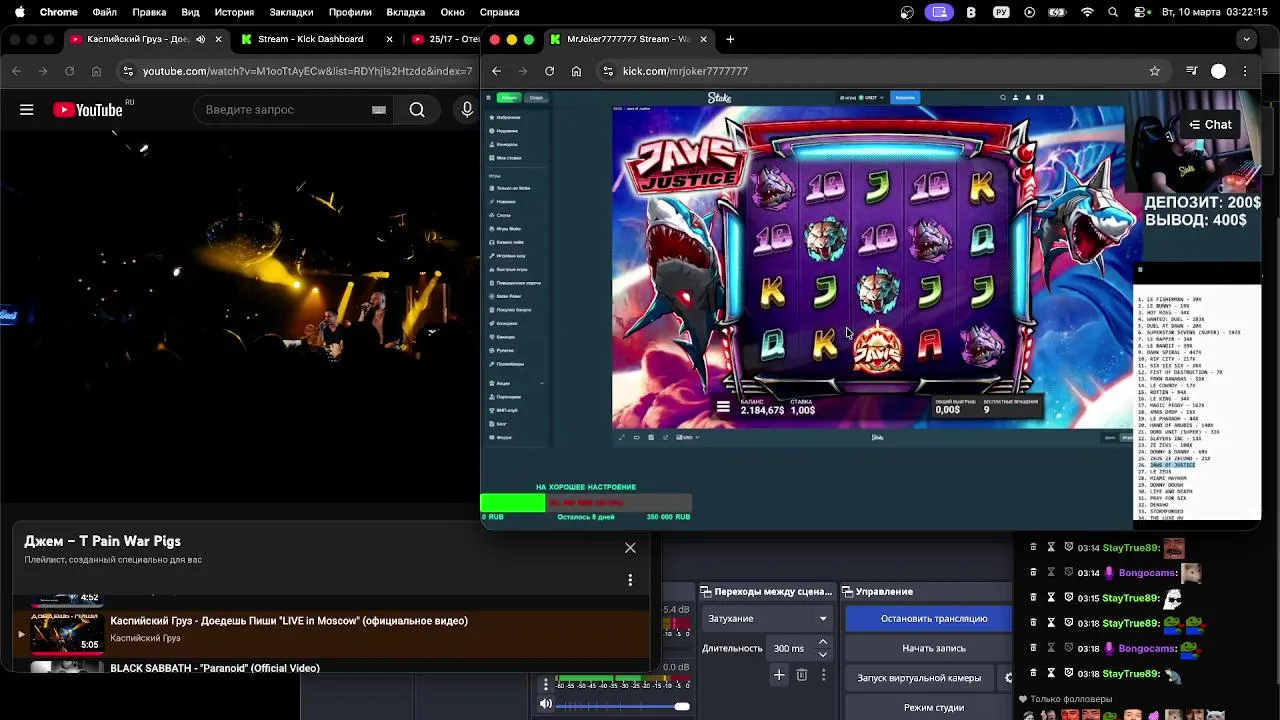Image resolution: width=1280 pixels, height=720 pixels.
Task: Click hourglass timeout icon on 03:14 Bongocams message
Action: point(1051,573)
